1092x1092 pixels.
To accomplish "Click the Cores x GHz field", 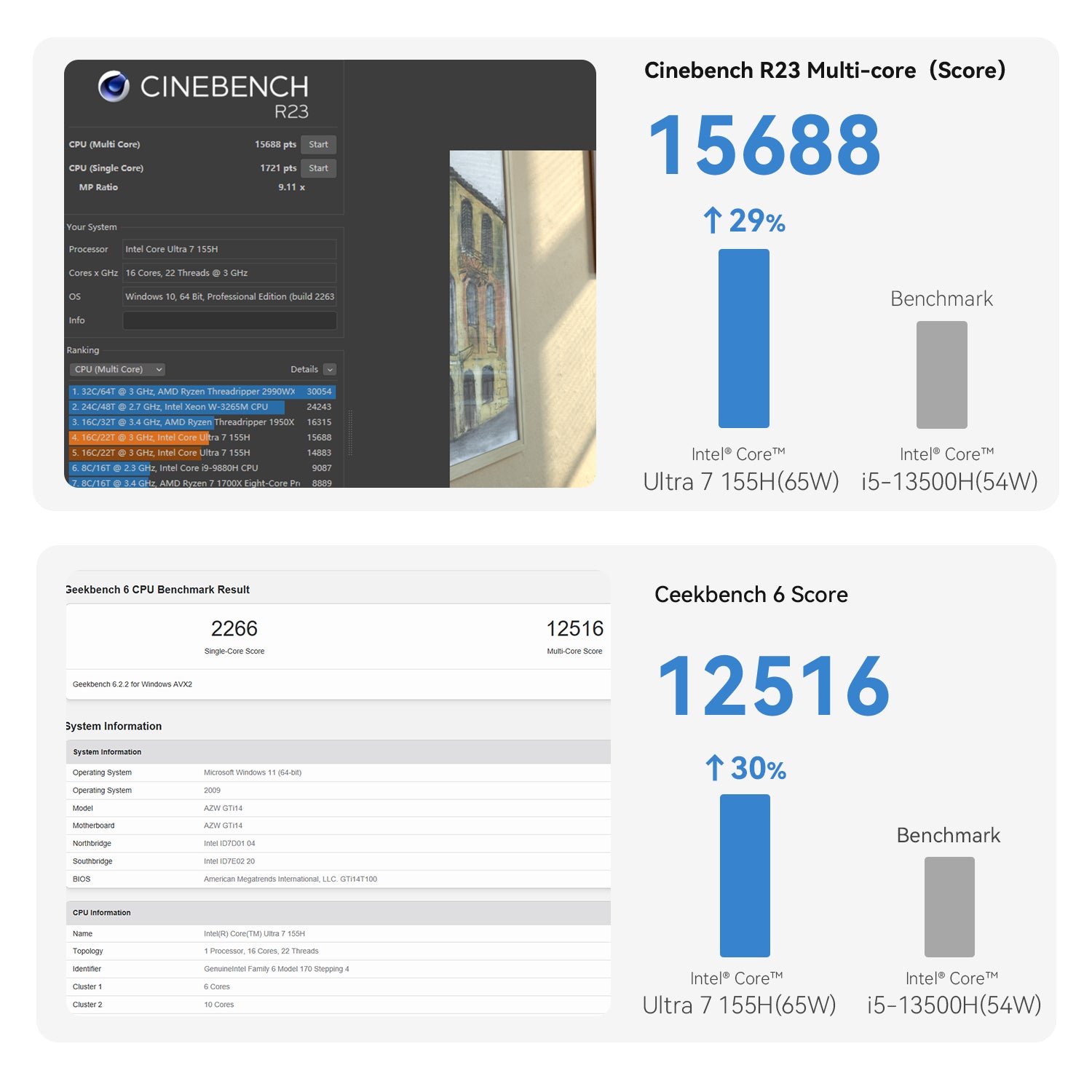I will [x=229, y=273].
